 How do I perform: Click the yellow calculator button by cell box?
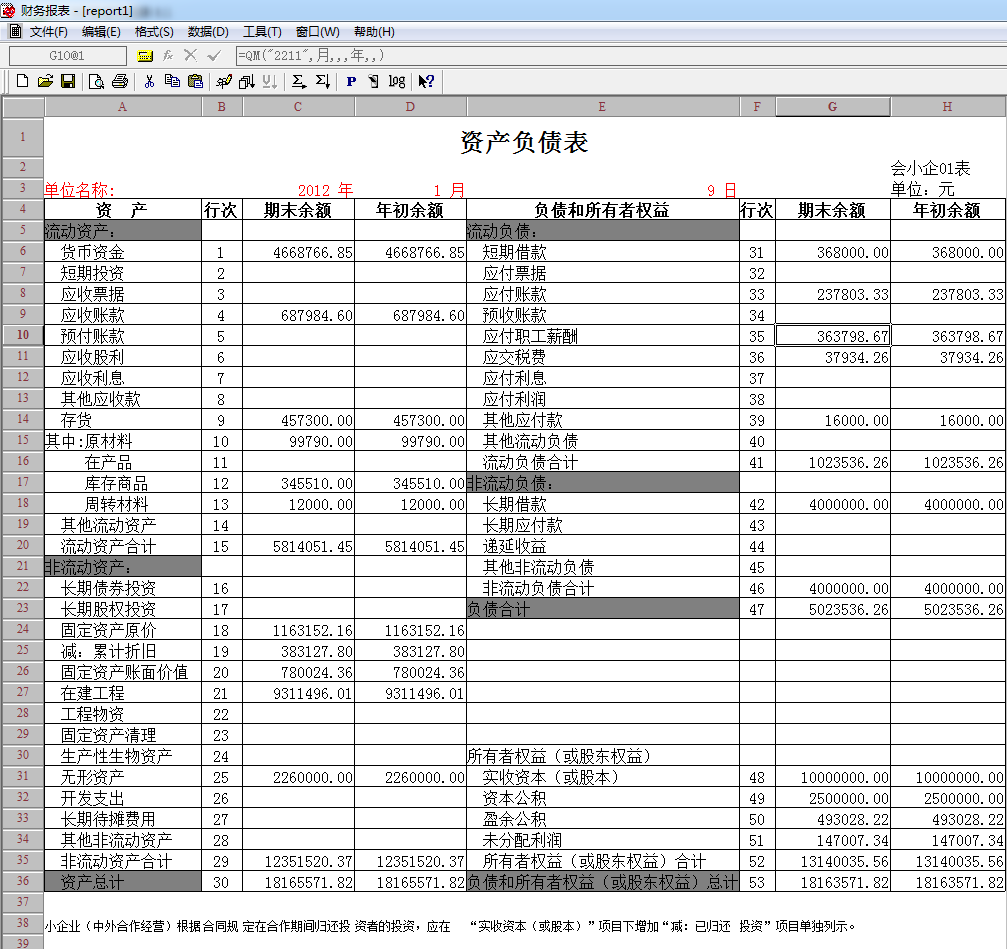(x=145, y=56)
